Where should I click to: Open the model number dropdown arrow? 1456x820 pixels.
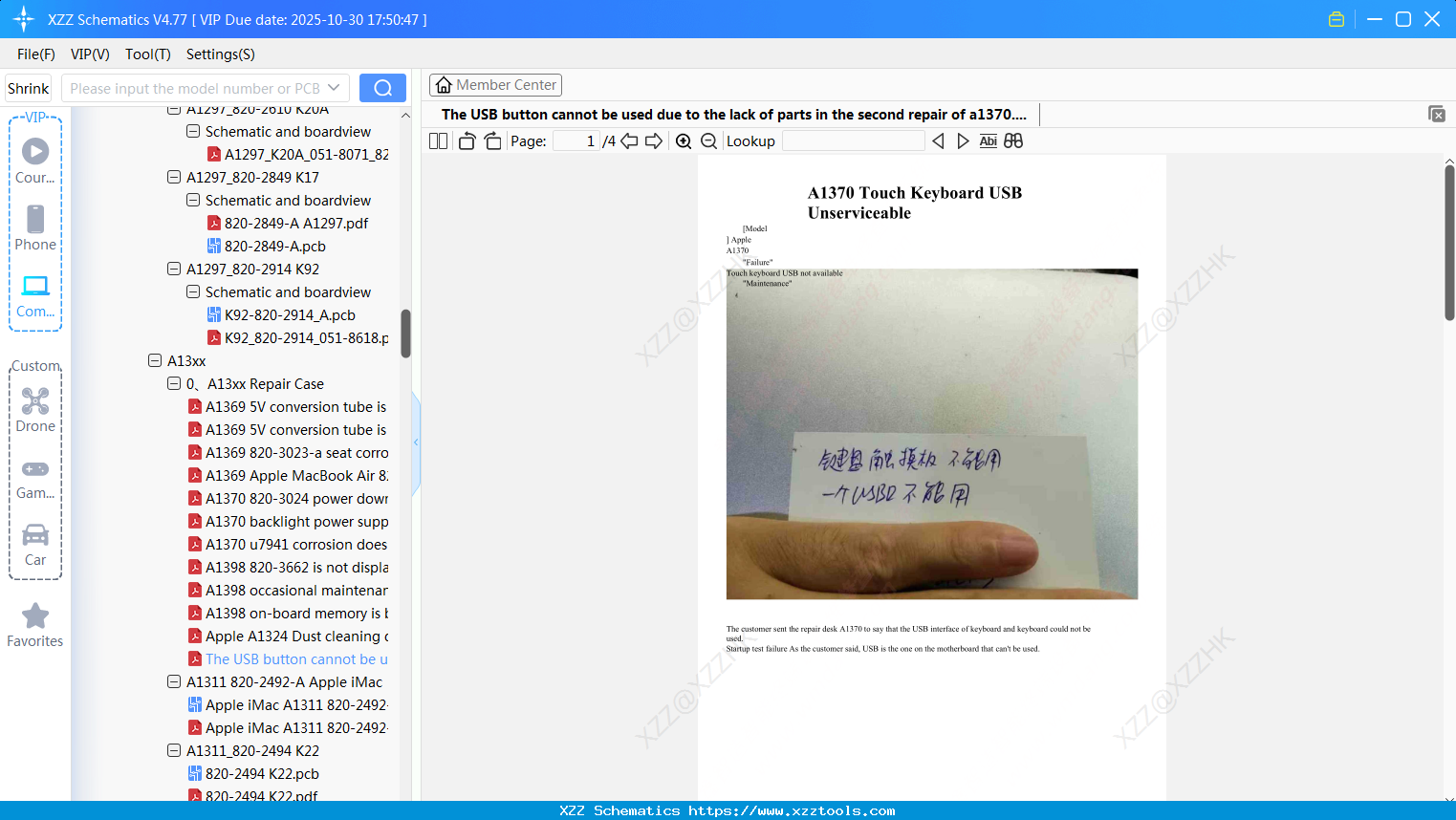(334, 88)
